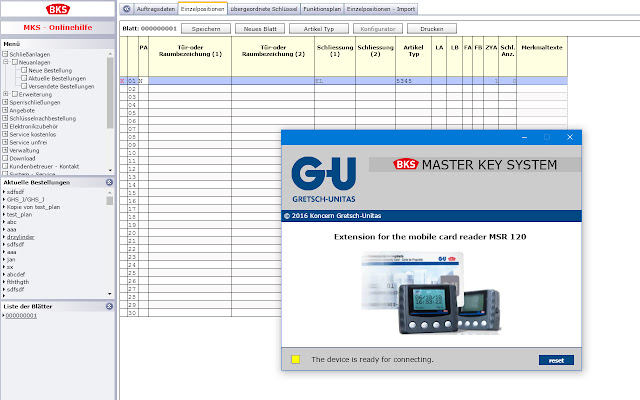Image resolution: width=640 pixels, height=400 pixels.
Task: Click the Aktuelle Bestellungen list scrollbar thumb
Action: [110, 200]
